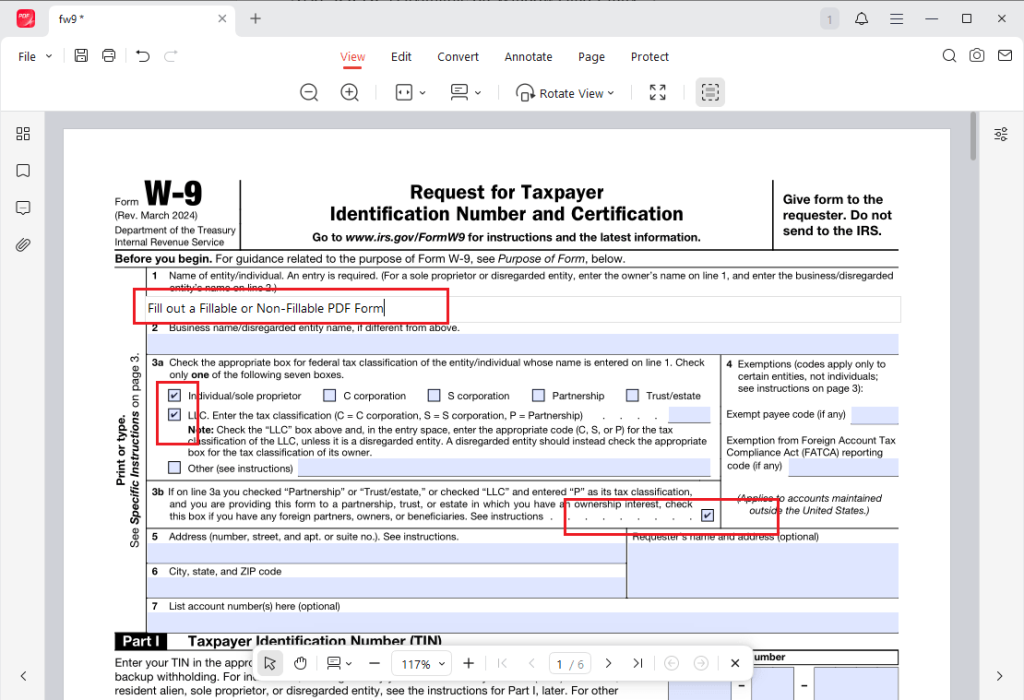
Task: Check the Partnership box
Action: click(539, 396)
